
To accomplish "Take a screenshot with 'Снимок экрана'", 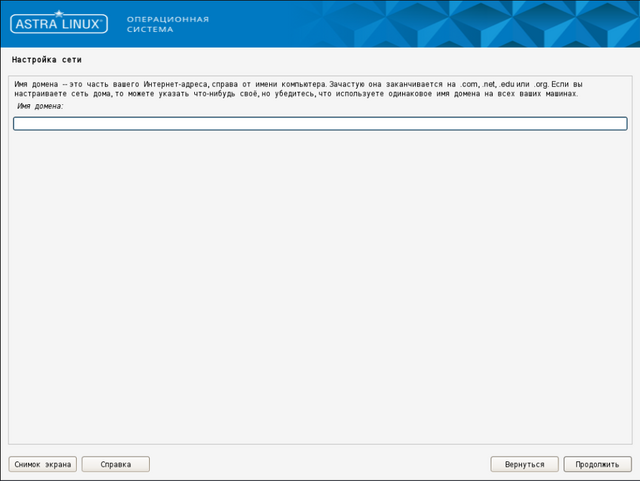I will [43, 464].
